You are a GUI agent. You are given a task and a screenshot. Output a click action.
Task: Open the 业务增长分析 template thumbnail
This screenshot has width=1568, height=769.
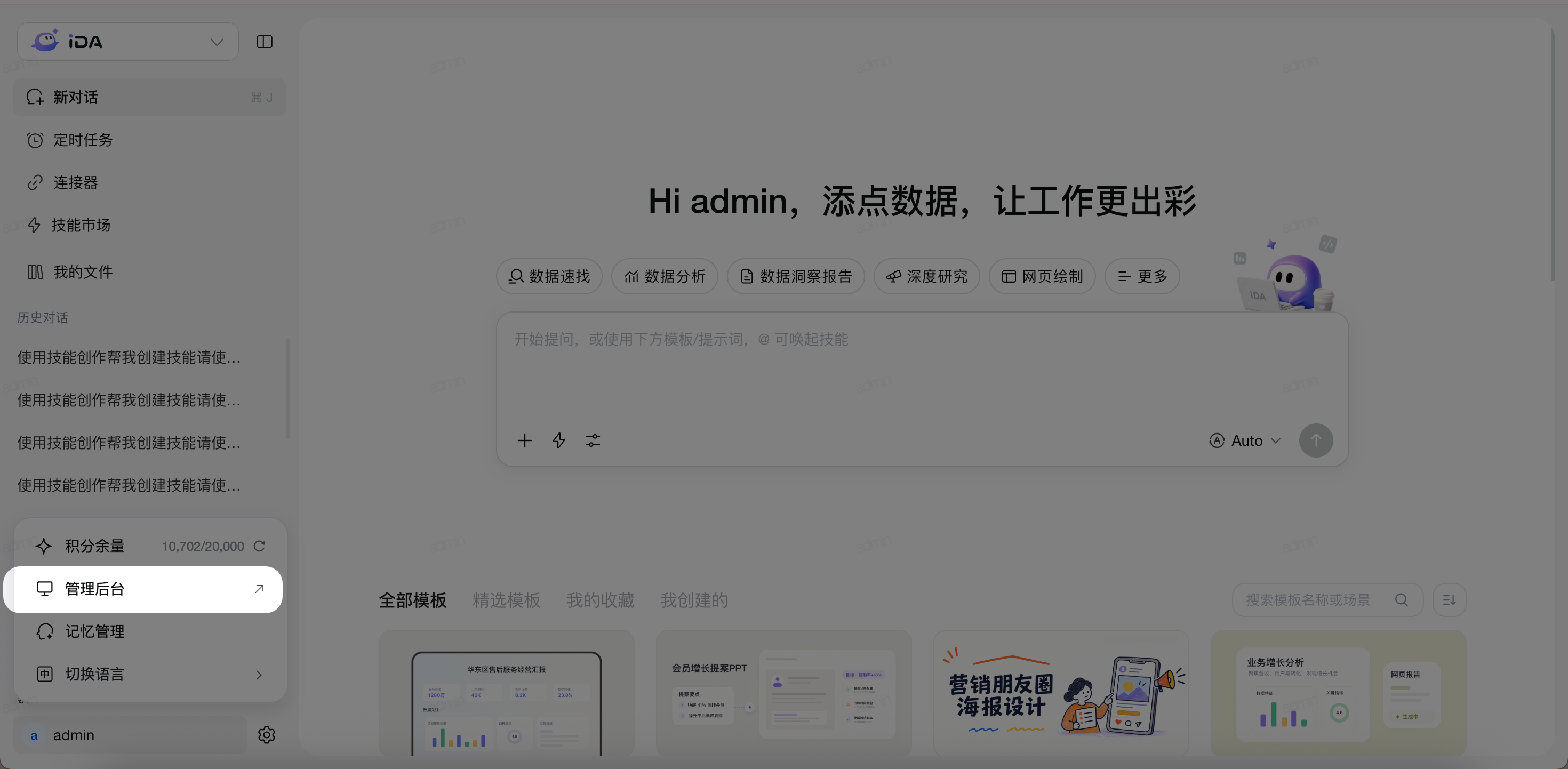(x=1339, y=693)
